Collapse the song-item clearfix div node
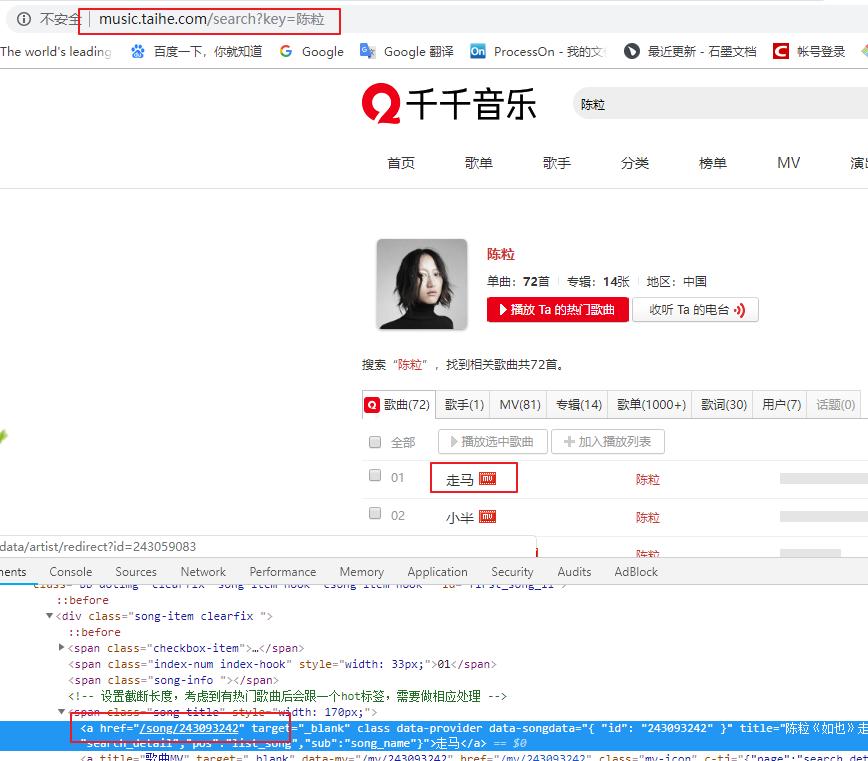This screenshot has width=868, height=761. (49, 616)
